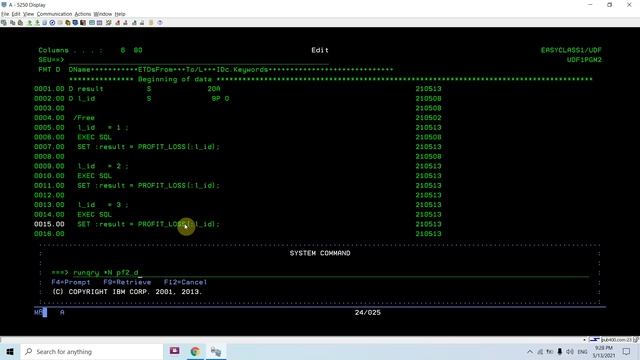Click the Paste toolbar icon
The height and width of the screenshot is (360, 640).
[20, 23]
